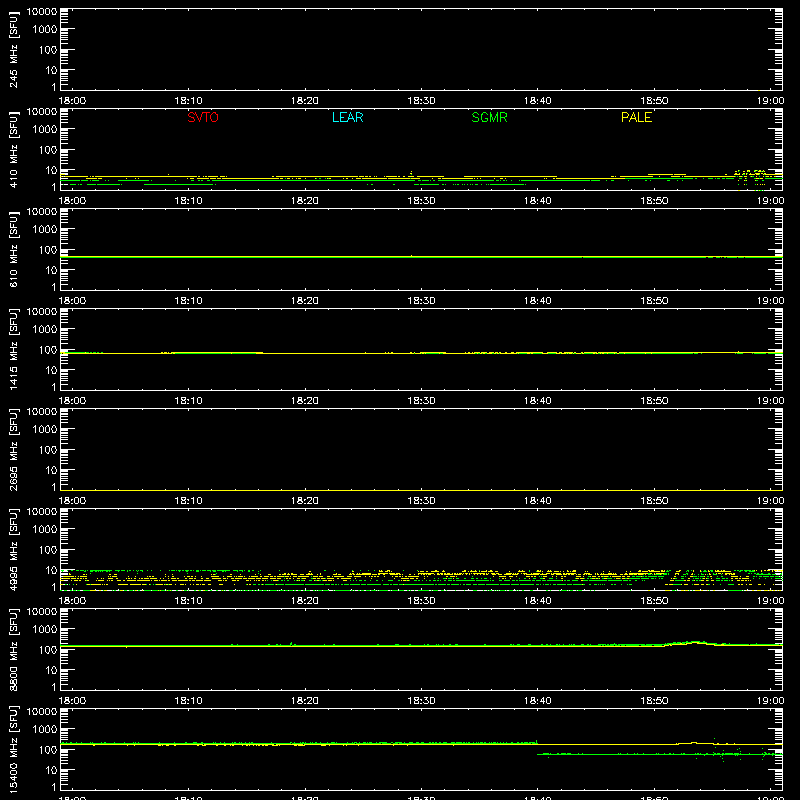Click the 10 tick in 15400 MHz panel
Image resolution: width=800 pixels, height=800 pixels.
(x=51, y=770)
